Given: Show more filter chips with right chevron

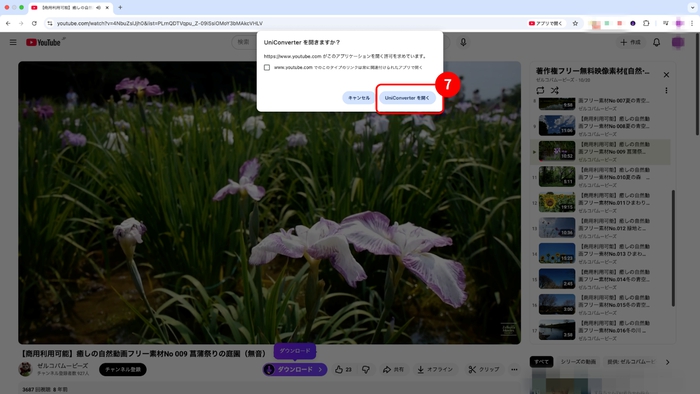Looking at the screenshot, I should pyautogui.click(x=667, y=362).
